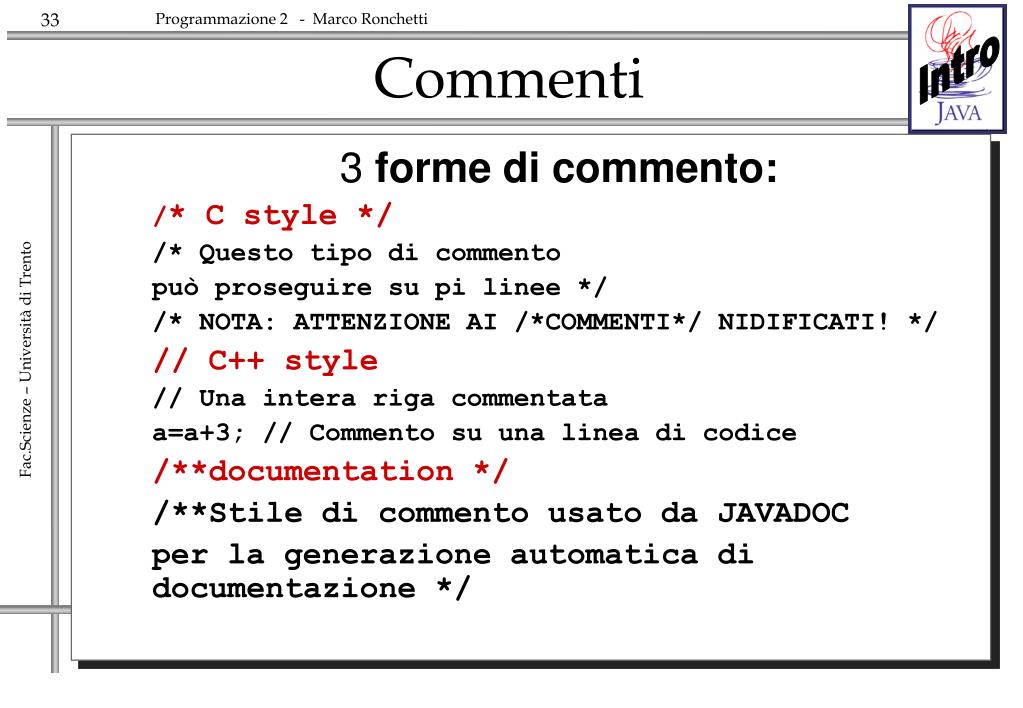Click the line 'può proseguire su pi linee */'
The height and width of the screenshot is (708, 1023).
click(379, 288)
